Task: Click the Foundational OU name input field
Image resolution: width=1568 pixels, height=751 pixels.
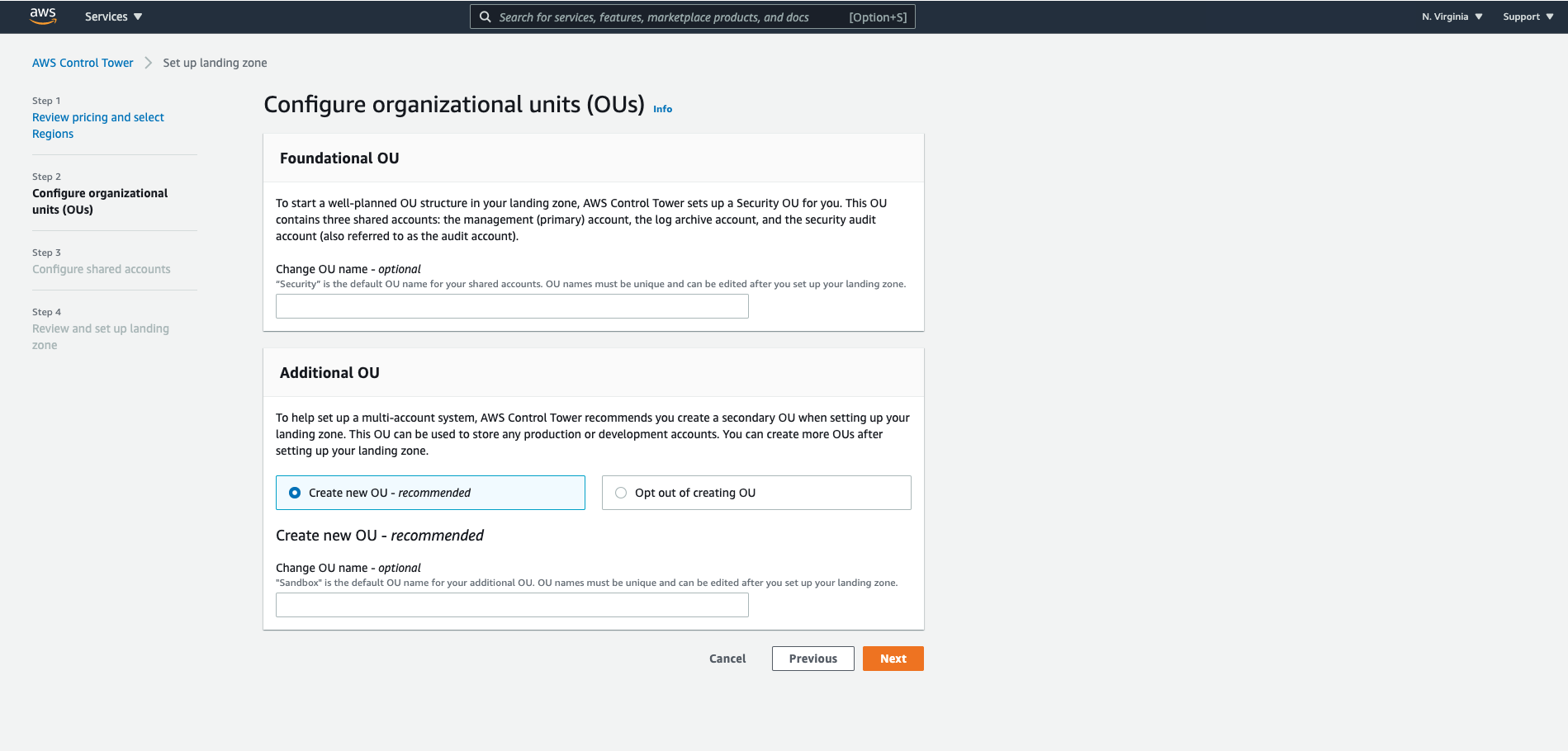Action: pyautogui.click(x=512, y=306)
